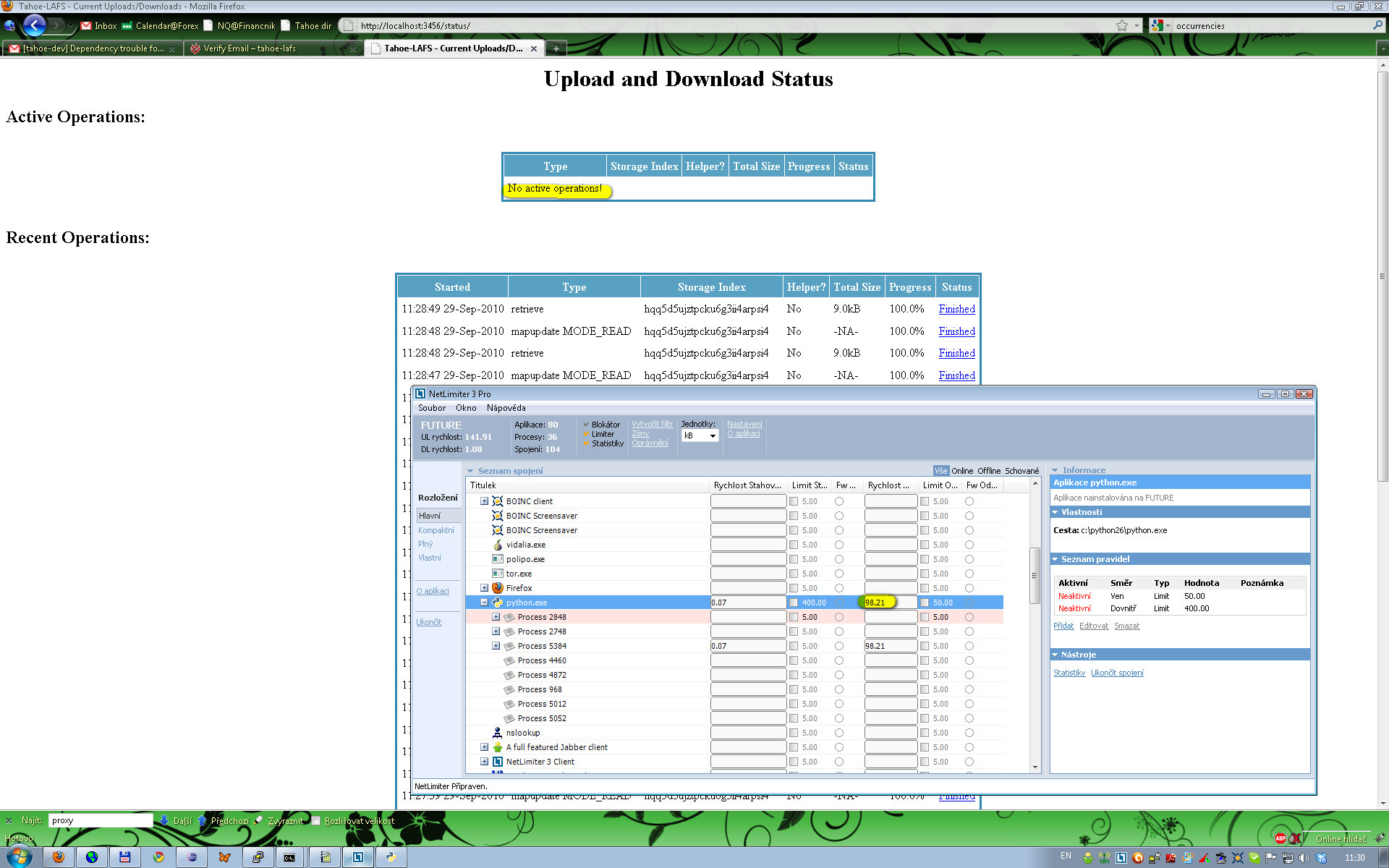Screen dimensions: 1389x868
Task: Expand the BOINC client tree node
Action: click(484, 501)
